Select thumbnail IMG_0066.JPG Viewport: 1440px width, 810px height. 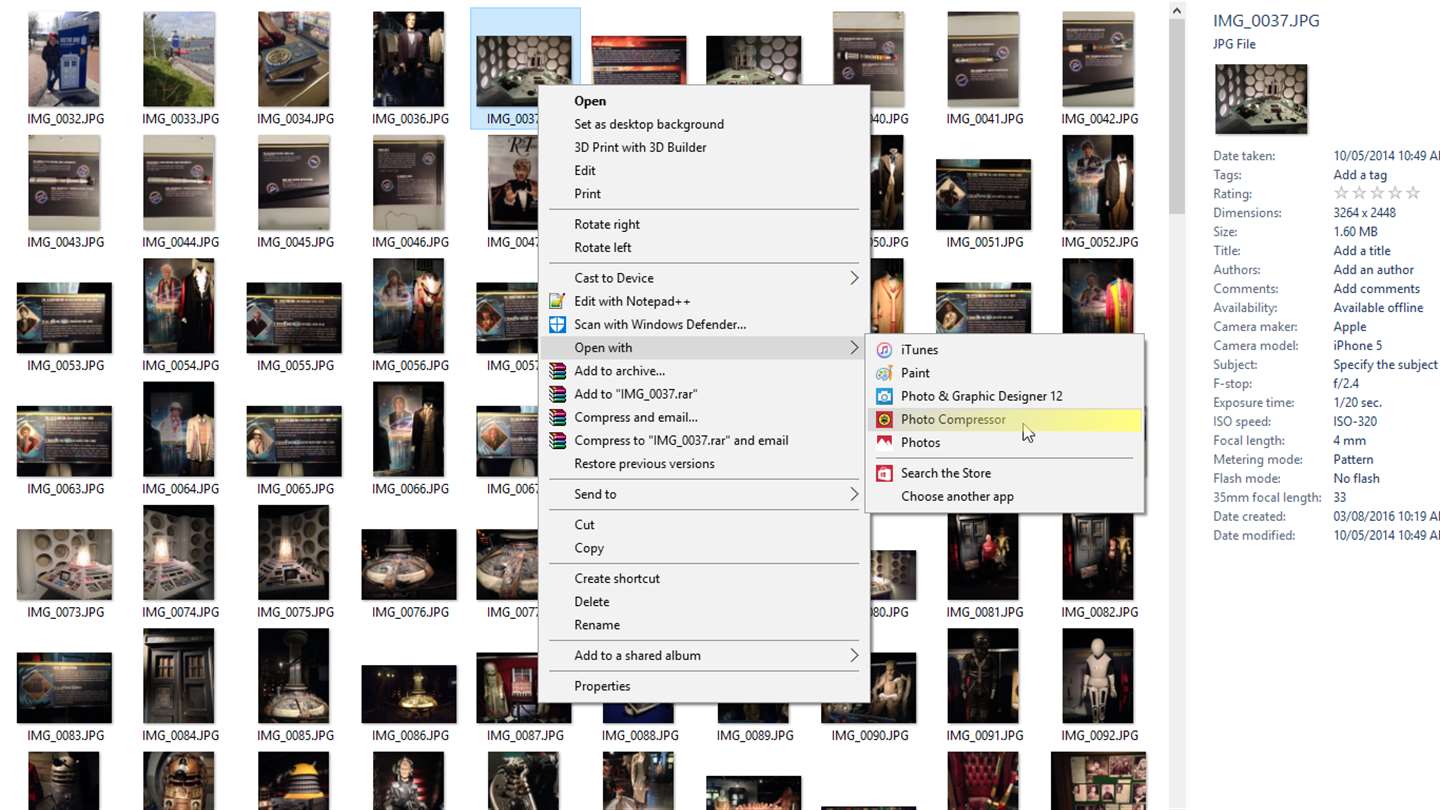[409, 429]
